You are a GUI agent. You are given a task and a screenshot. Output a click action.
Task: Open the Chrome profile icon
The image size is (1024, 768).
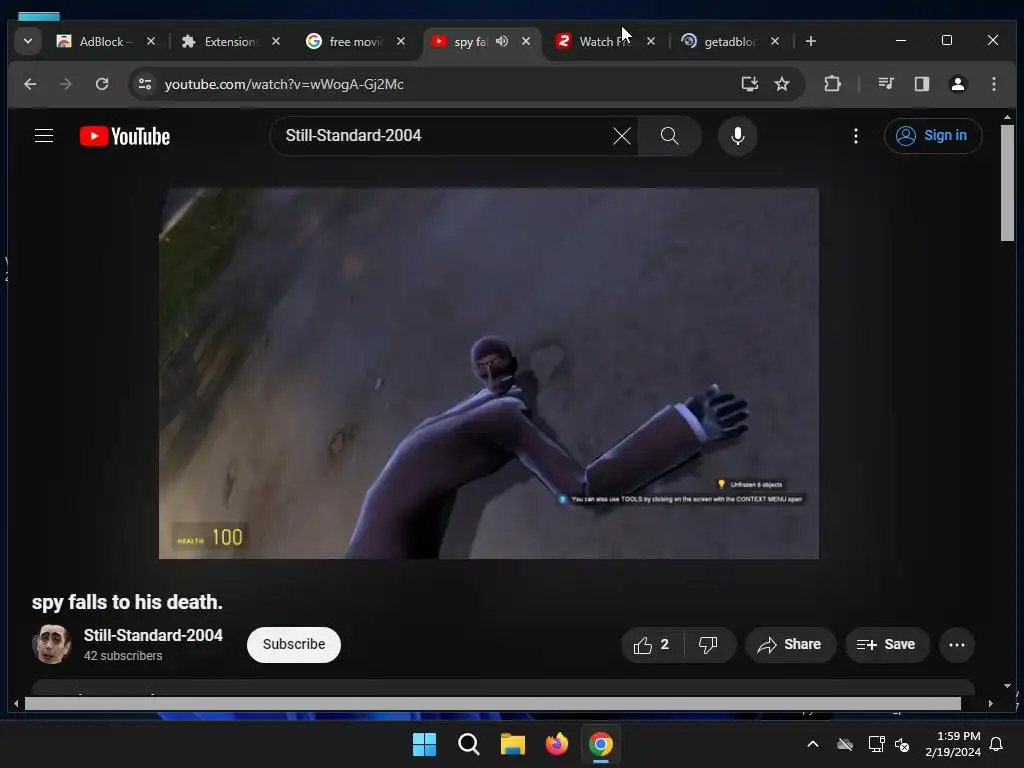click(x=957, y=84)
